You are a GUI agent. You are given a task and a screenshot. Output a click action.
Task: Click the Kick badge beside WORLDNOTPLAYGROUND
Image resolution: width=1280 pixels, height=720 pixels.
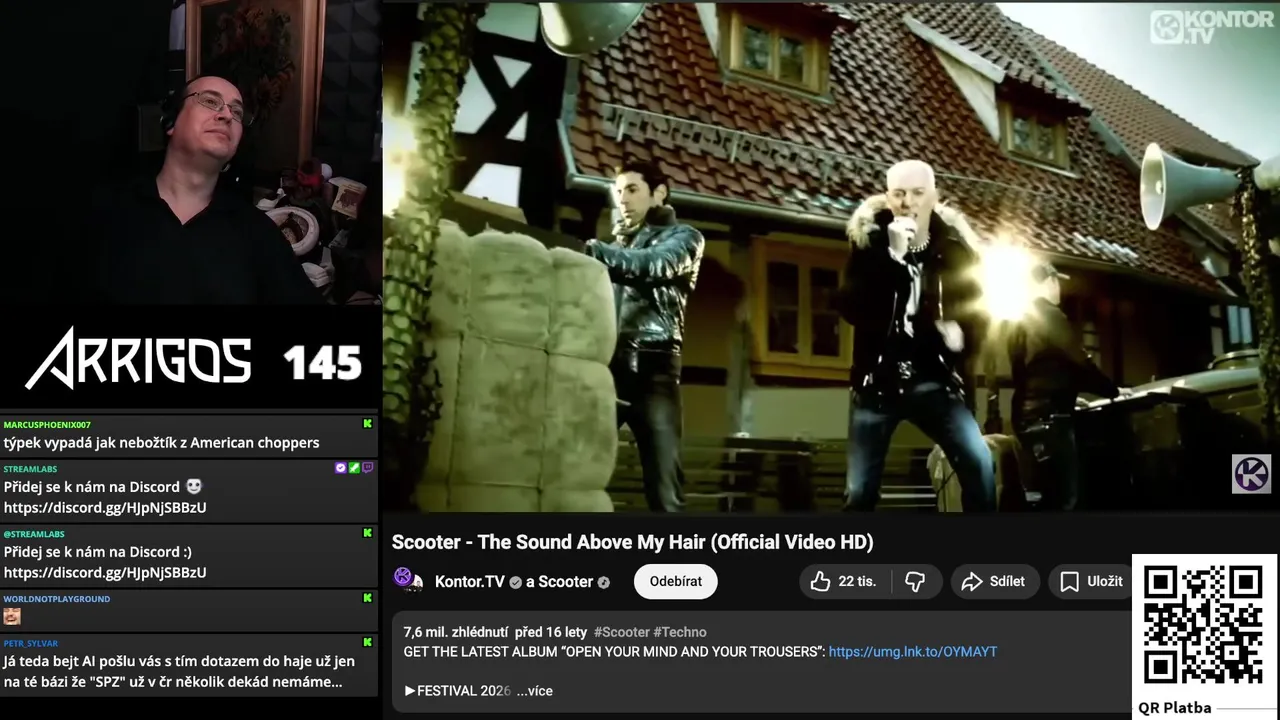[x=367, y=598]
